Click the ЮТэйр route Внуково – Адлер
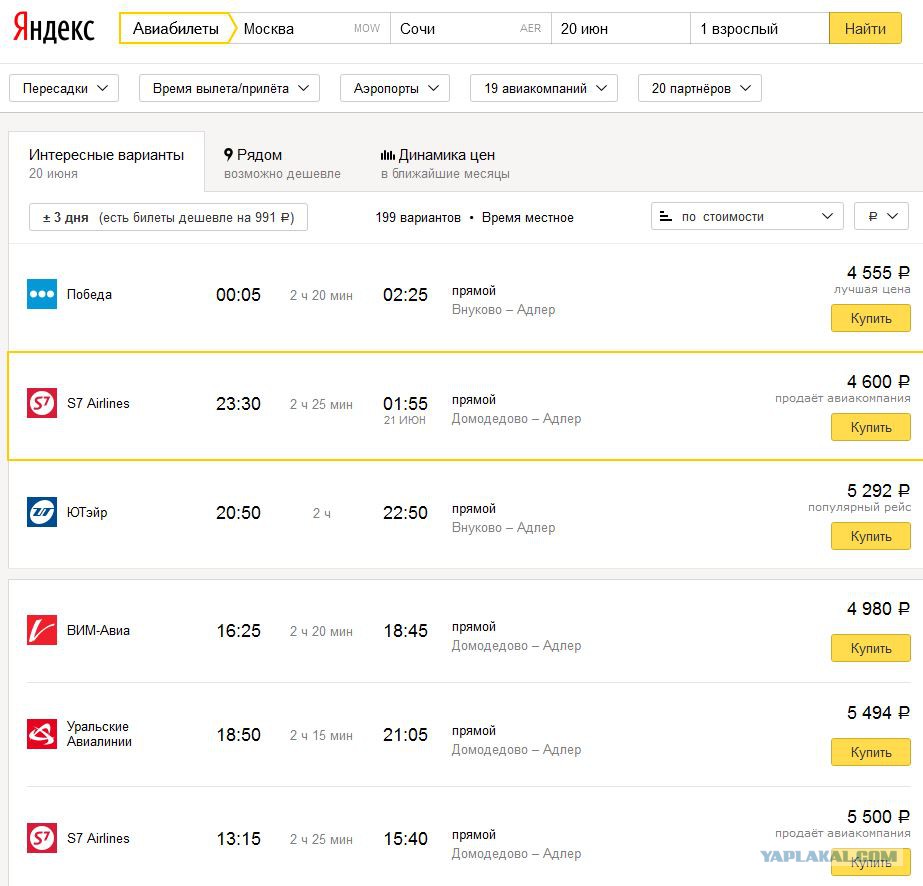Screen dimensions: 923x886 tap(503, 527)
